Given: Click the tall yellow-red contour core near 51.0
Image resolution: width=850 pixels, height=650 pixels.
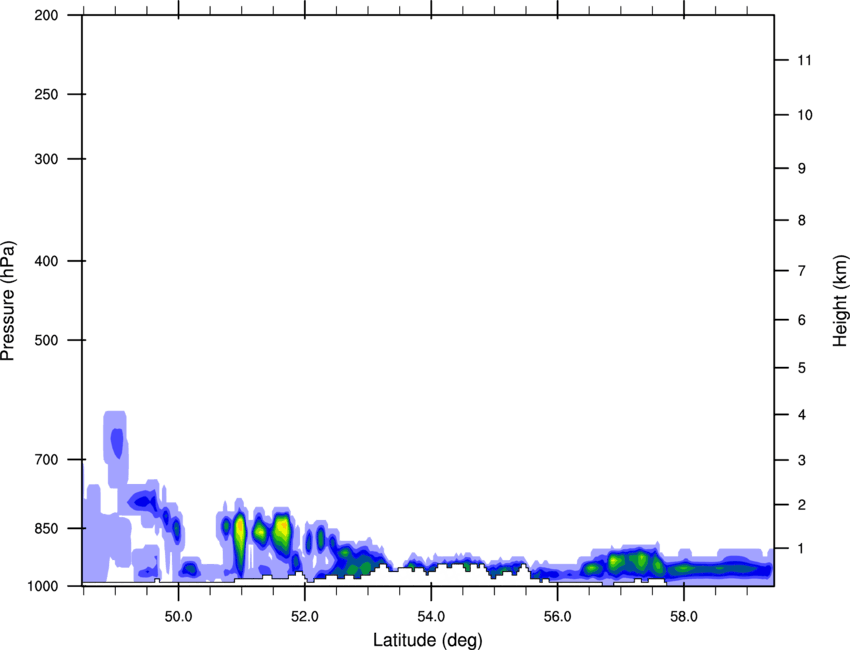Looking at the screenshot, I should tap(239, 537).
